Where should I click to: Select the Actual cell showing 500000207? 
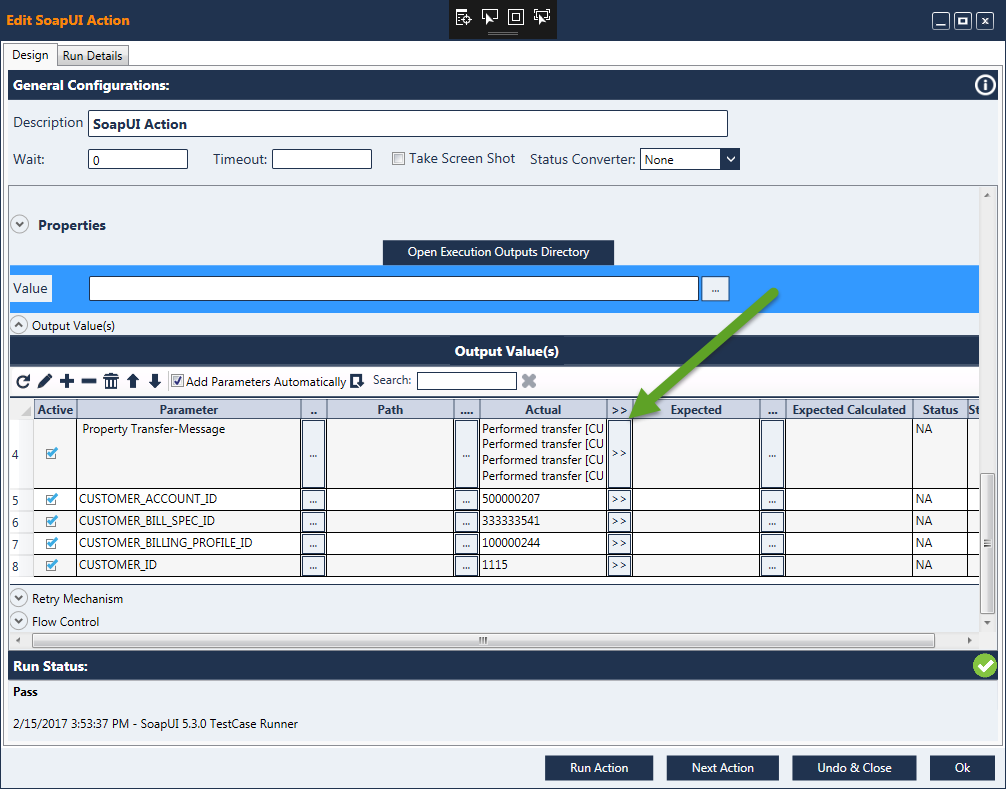(x=543, y=499)
